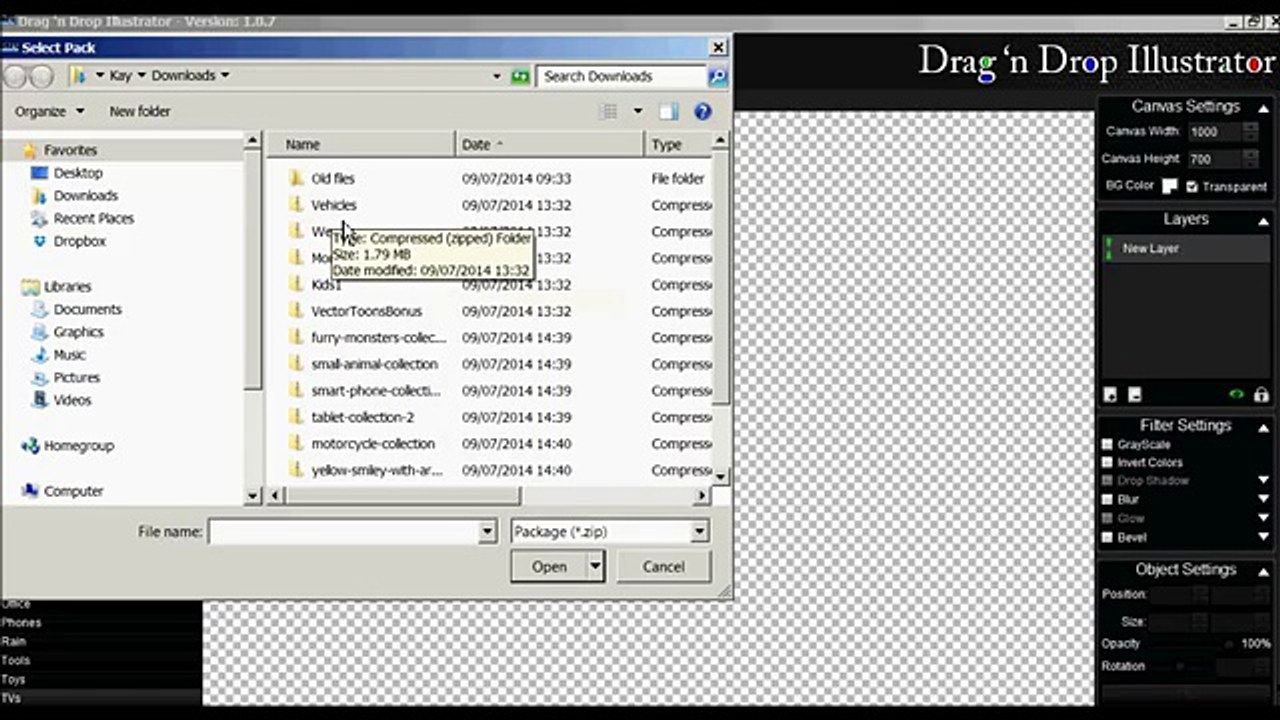Screen dimensions: 1280x720
Task: Enable the Bevel filter checkbox
Action: tap(1107, 537)
